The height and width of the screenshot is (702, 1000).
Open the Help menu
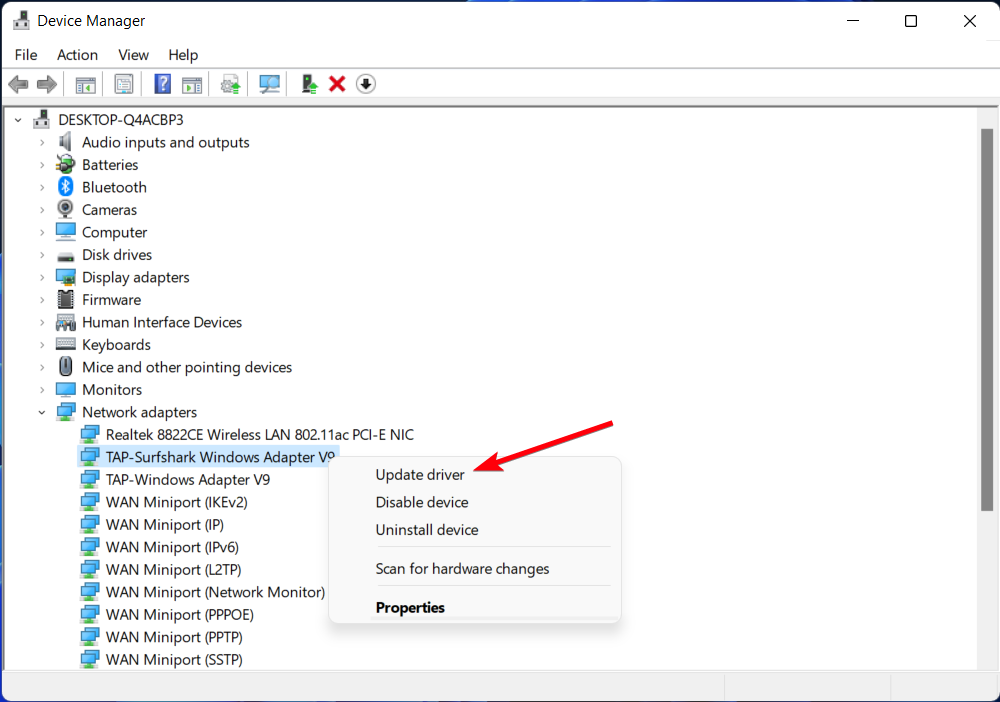[183, 55]
